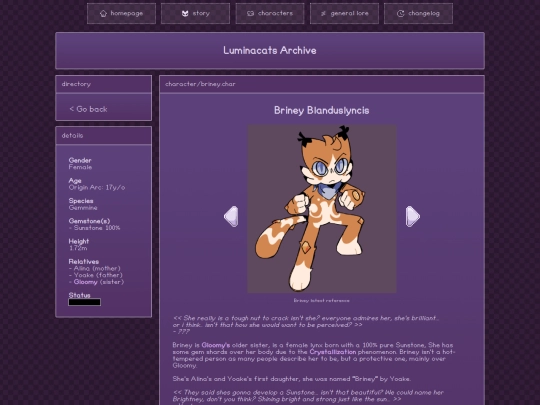The width and height of the screenshot is (540, 405).
Task: Go to the homepage
Action: (x=121, y=13)
